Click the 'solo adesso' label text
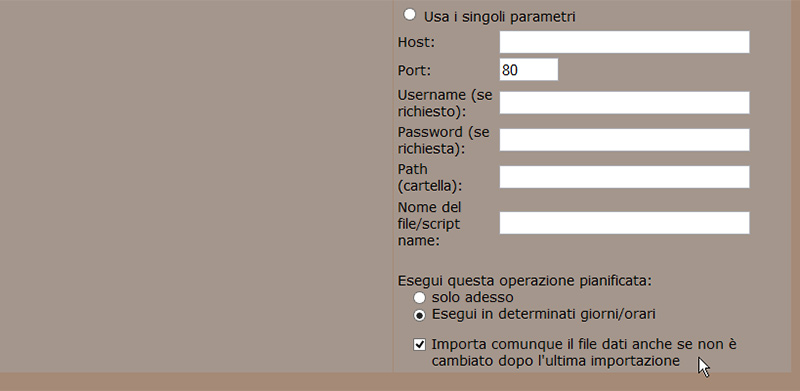 (x=472, y=297)
